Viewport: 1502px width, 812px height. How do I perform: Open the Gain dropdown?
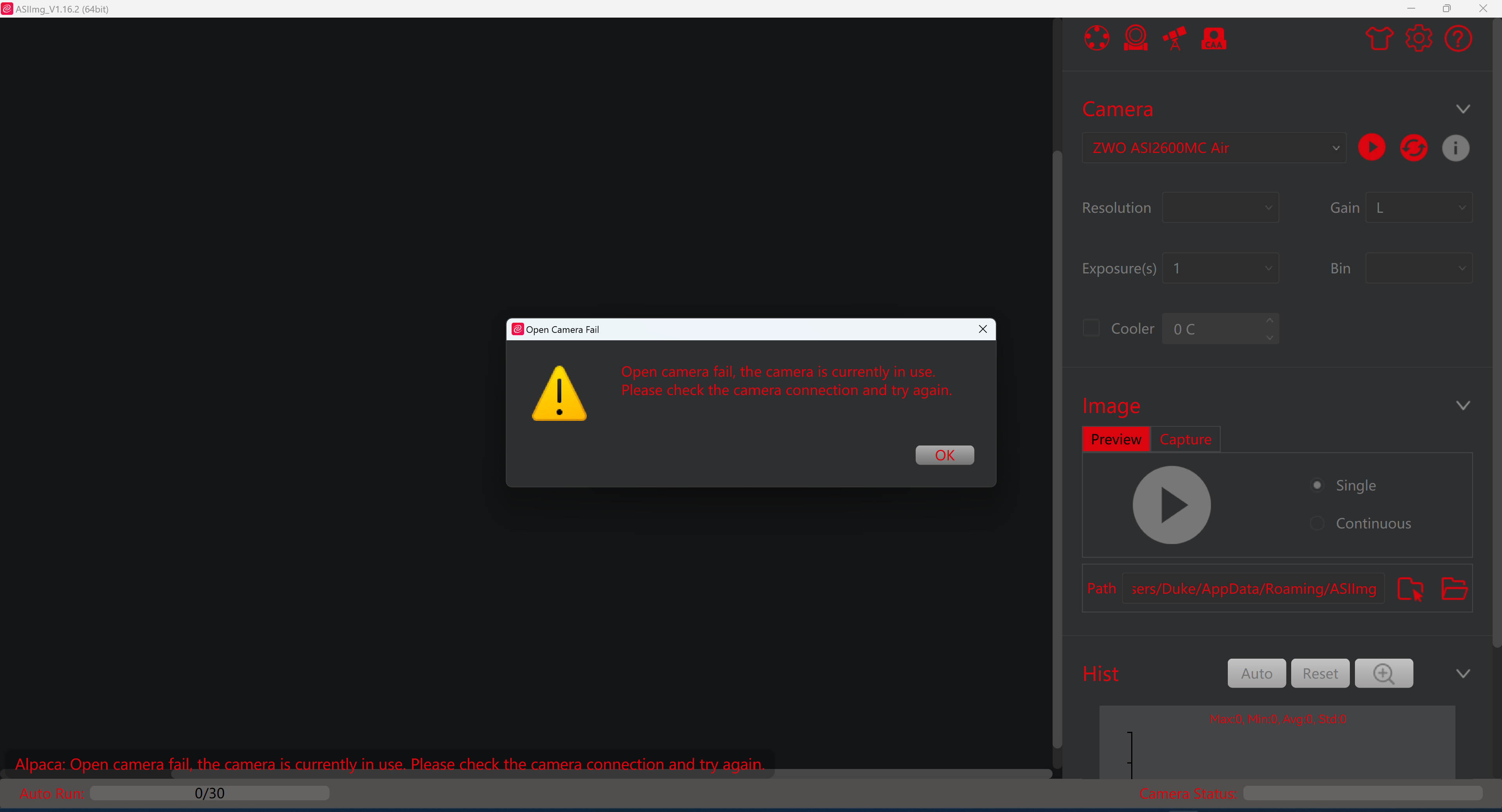1419,208
